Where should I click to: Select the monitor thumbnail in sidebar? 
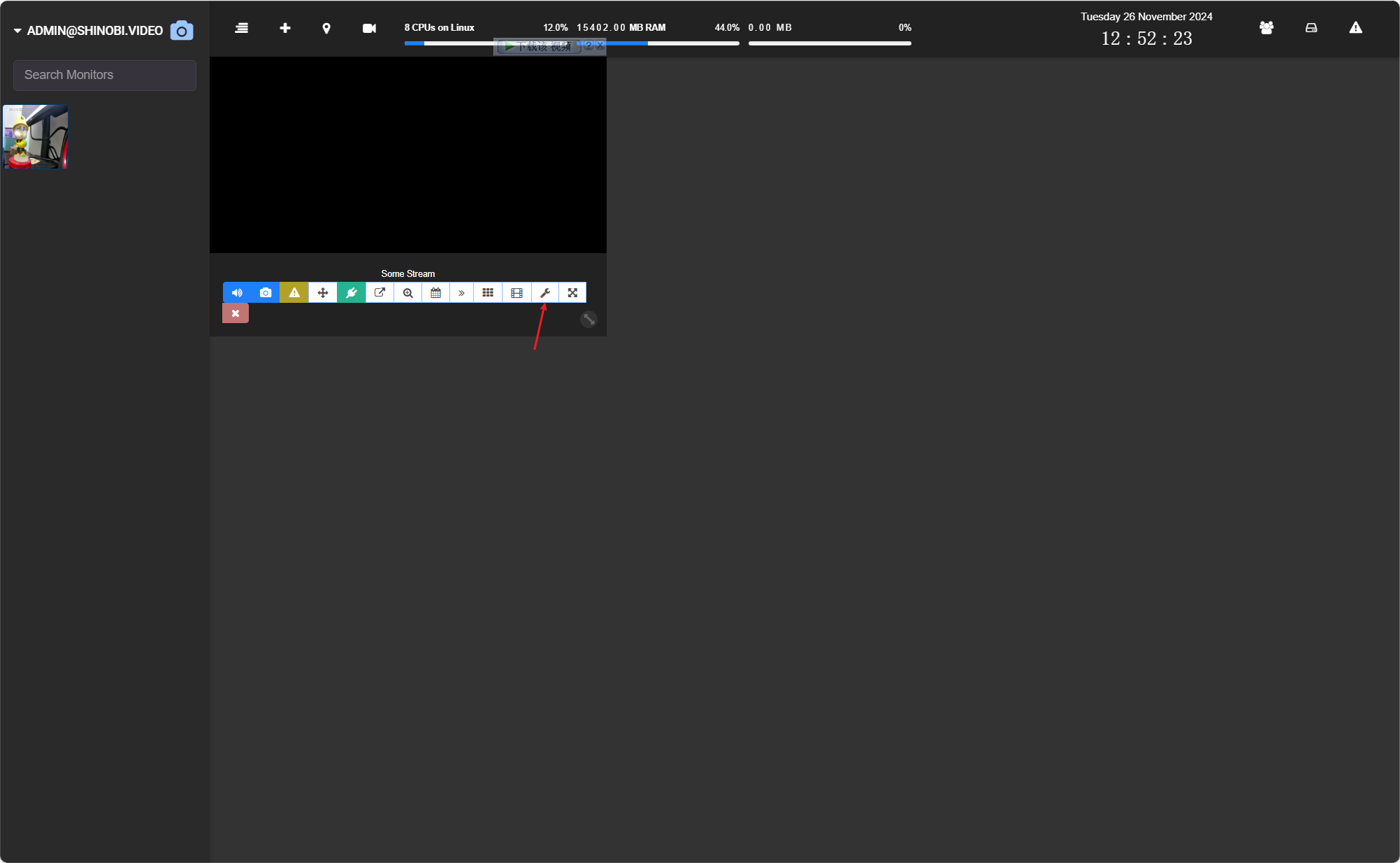click(x=36, y=137)
